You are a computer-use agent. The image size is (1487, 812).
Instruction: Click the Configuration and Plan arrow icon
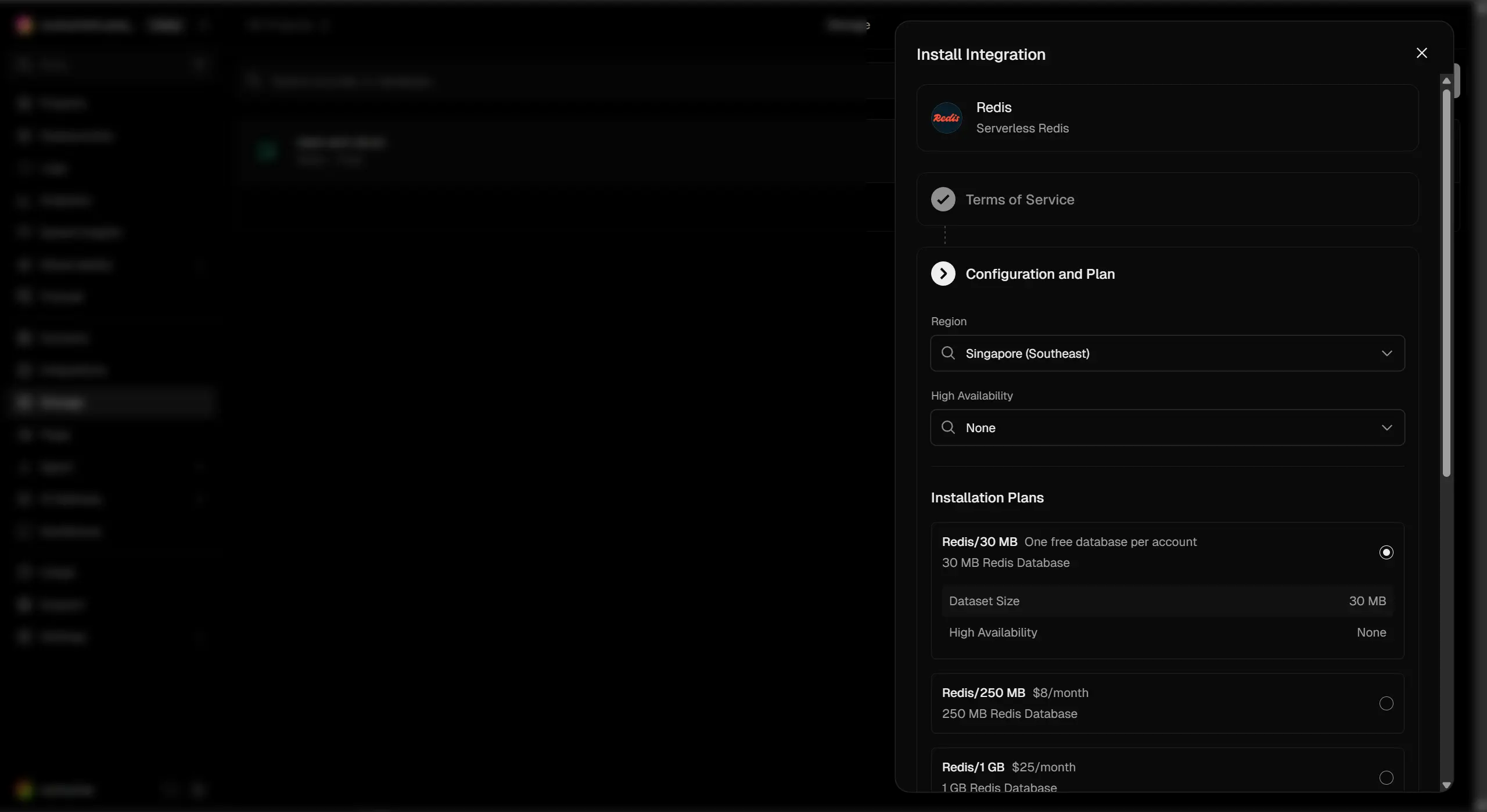tap(943, 274)
